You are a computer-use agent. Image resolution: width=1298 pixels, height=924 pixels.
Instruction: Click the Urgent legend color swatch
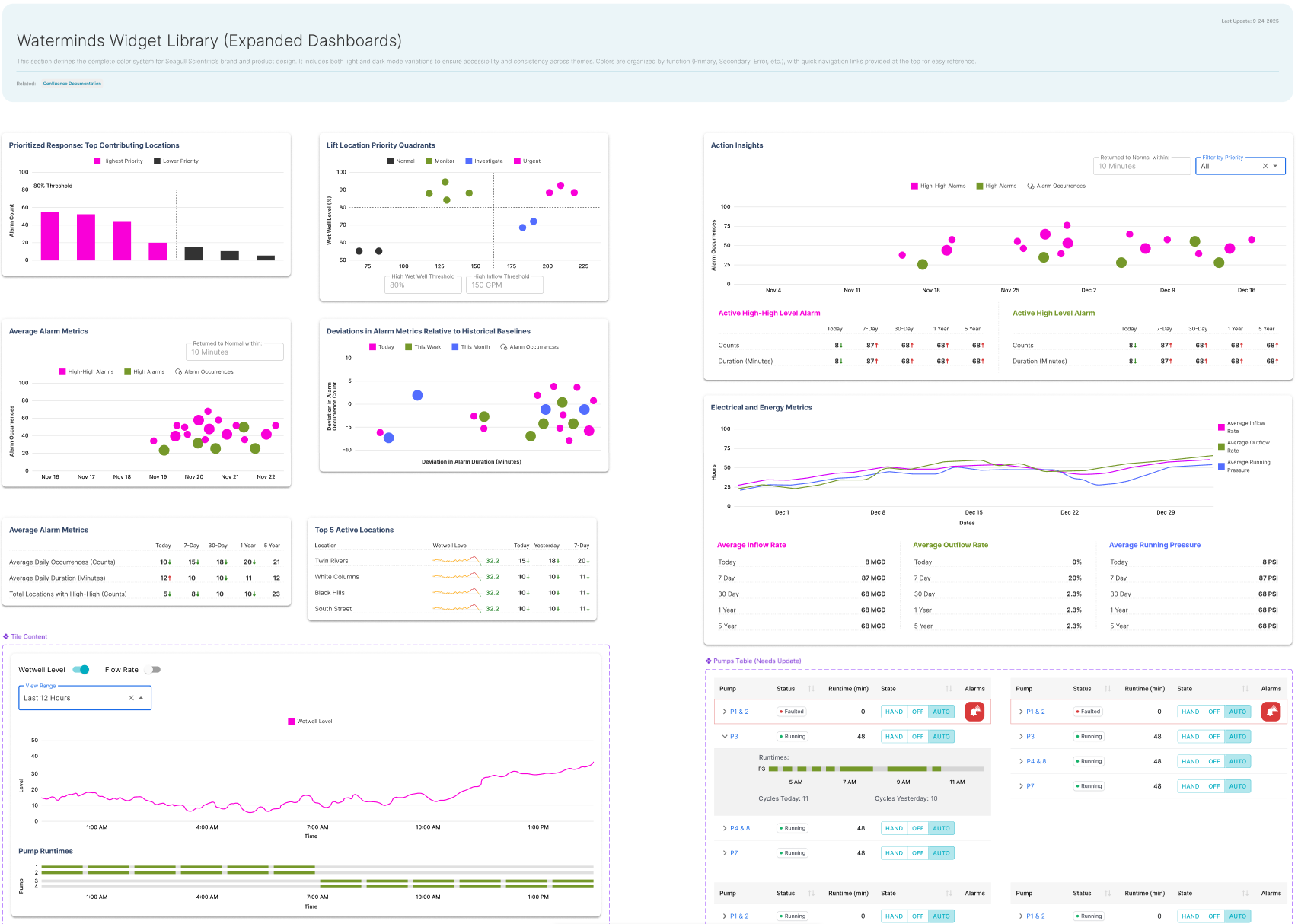point(517,161)
